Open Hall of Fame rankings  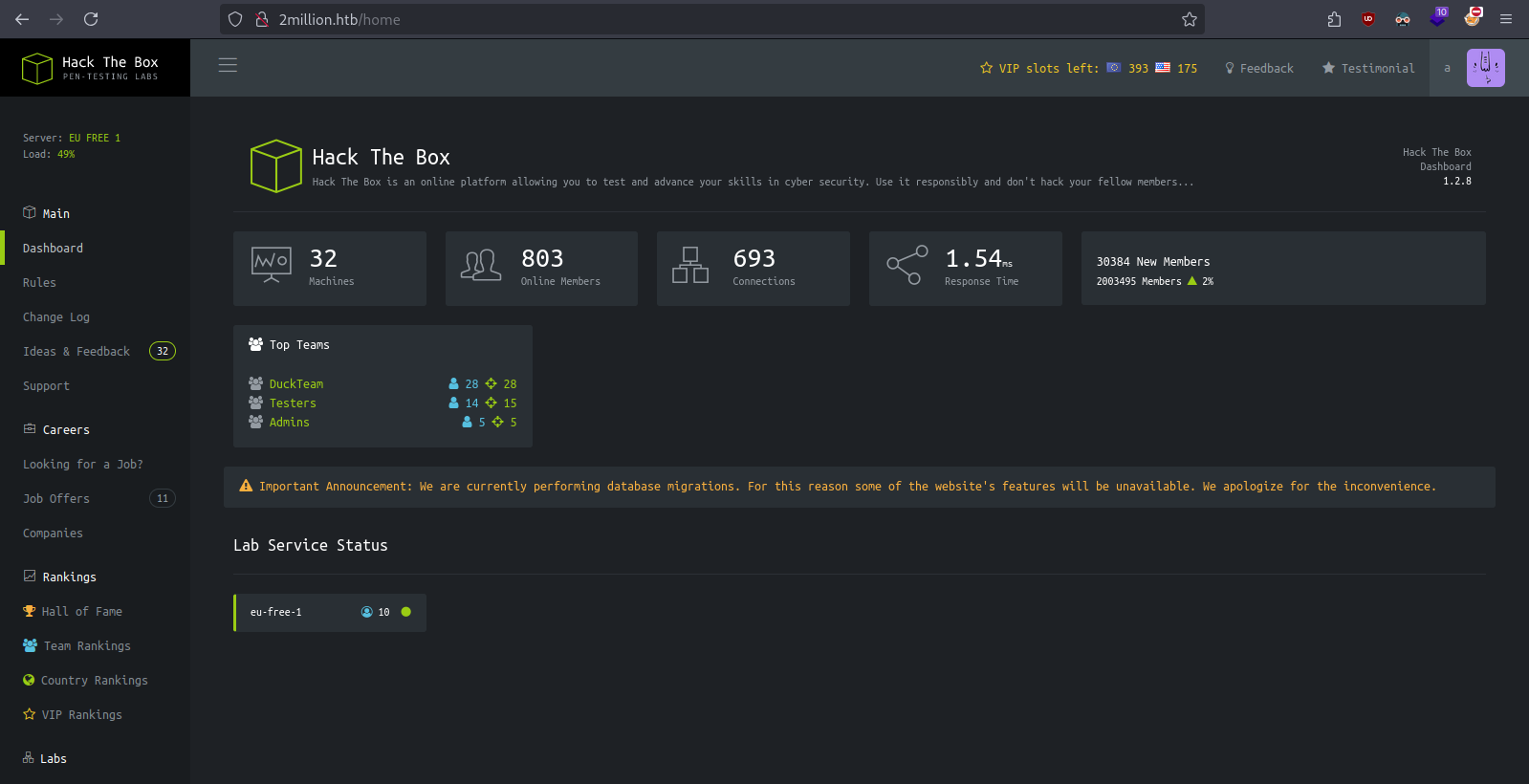tap(73, 611)
